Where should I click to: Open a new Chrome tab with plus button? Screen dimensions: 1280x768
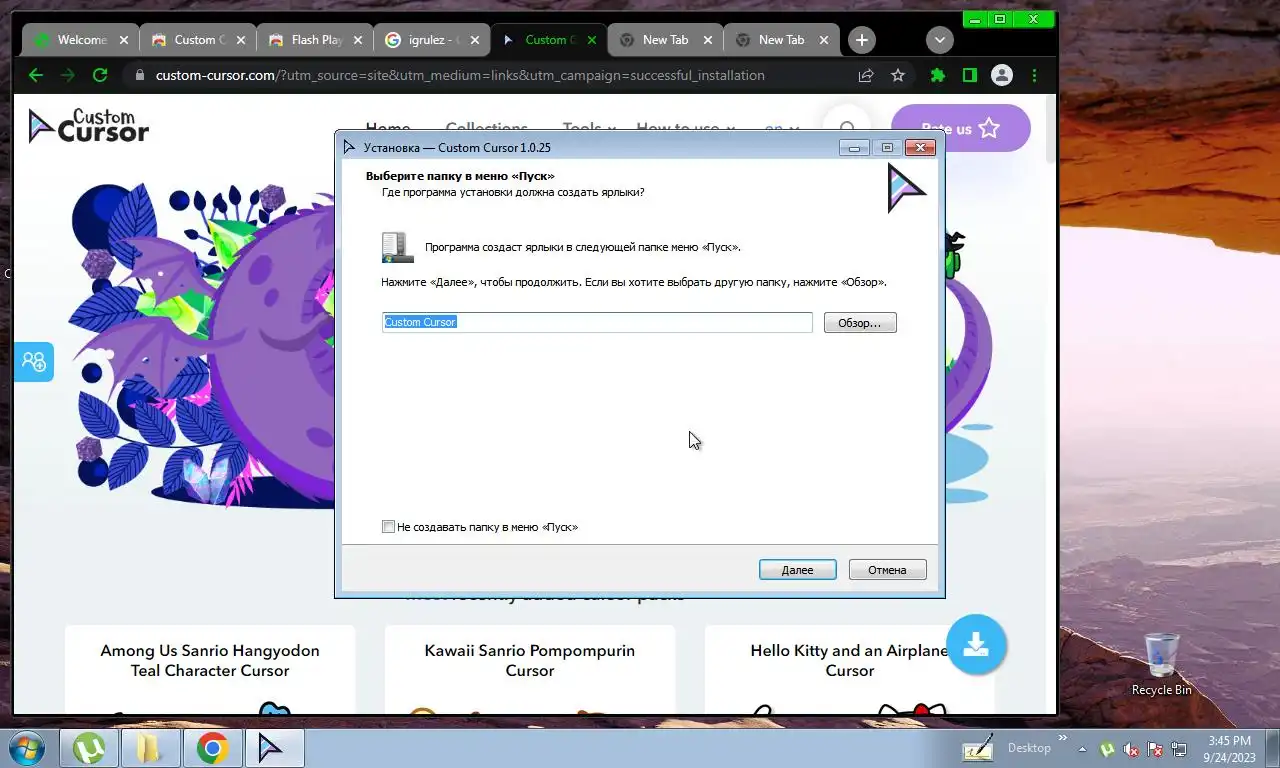(862, 40)
